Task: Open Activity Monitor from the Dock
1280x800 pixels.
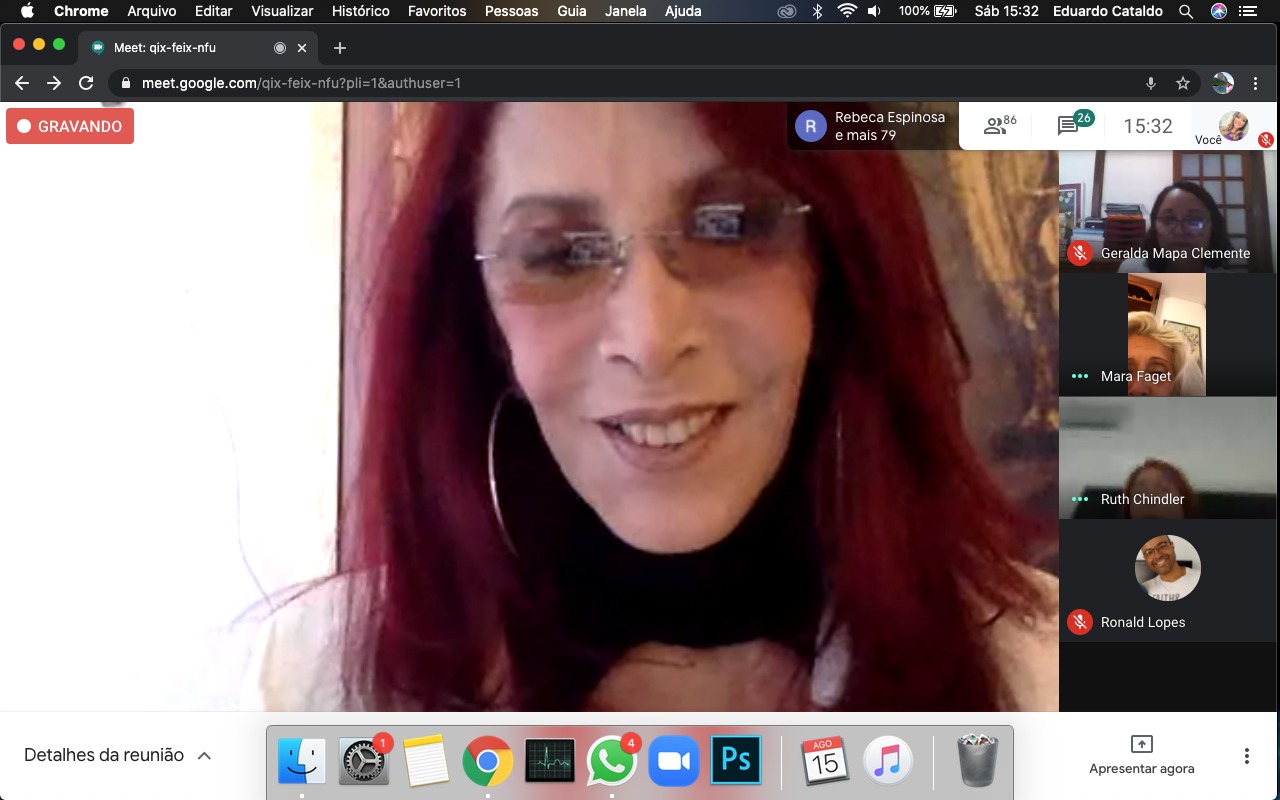Action: click(550, 761)
